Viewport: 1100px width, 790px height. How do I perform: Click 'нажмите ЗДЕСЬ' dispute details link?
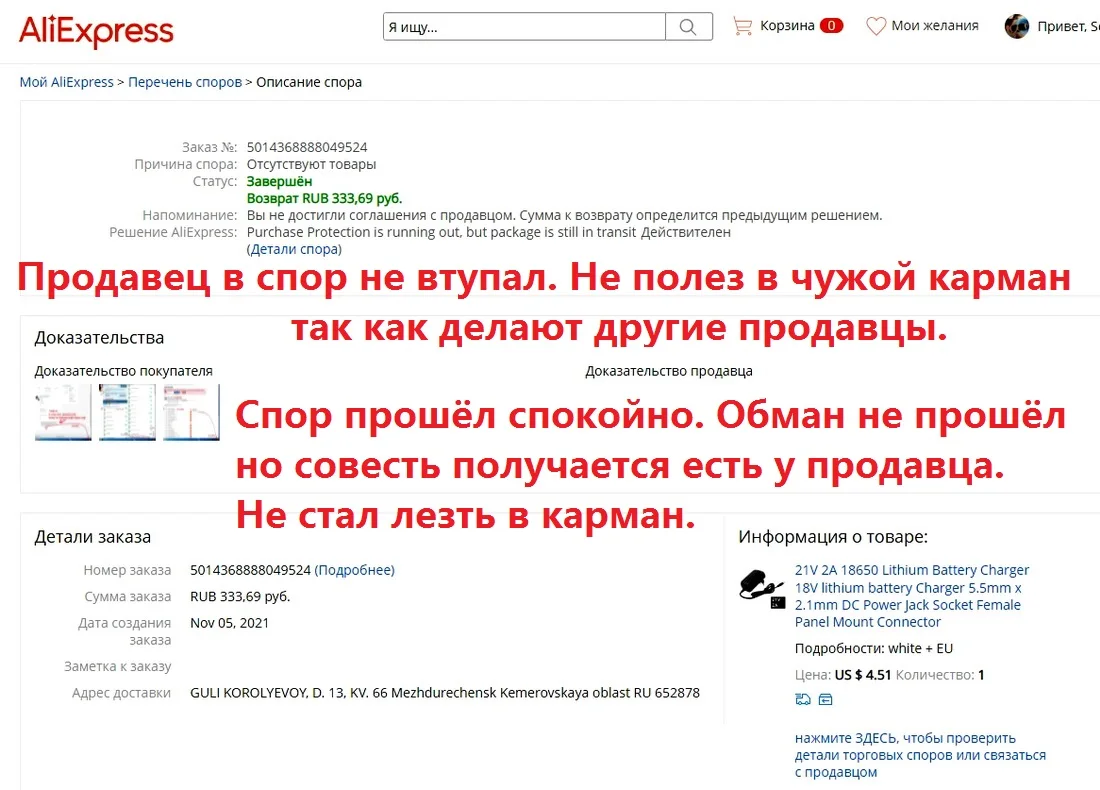tap(920, 755)
